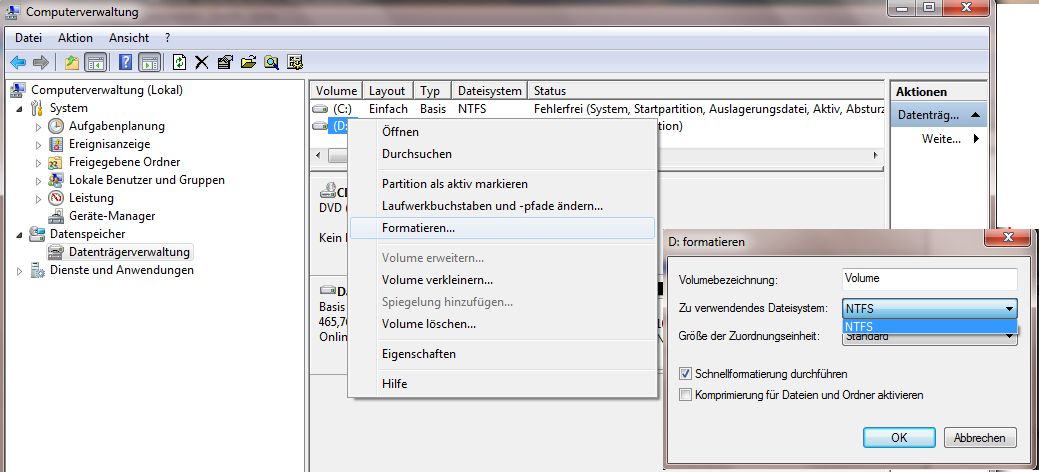The height and width of the screenshot is (472, 1039).
Task: Click the open folder toolbar icon
Action: click(248, 62)
